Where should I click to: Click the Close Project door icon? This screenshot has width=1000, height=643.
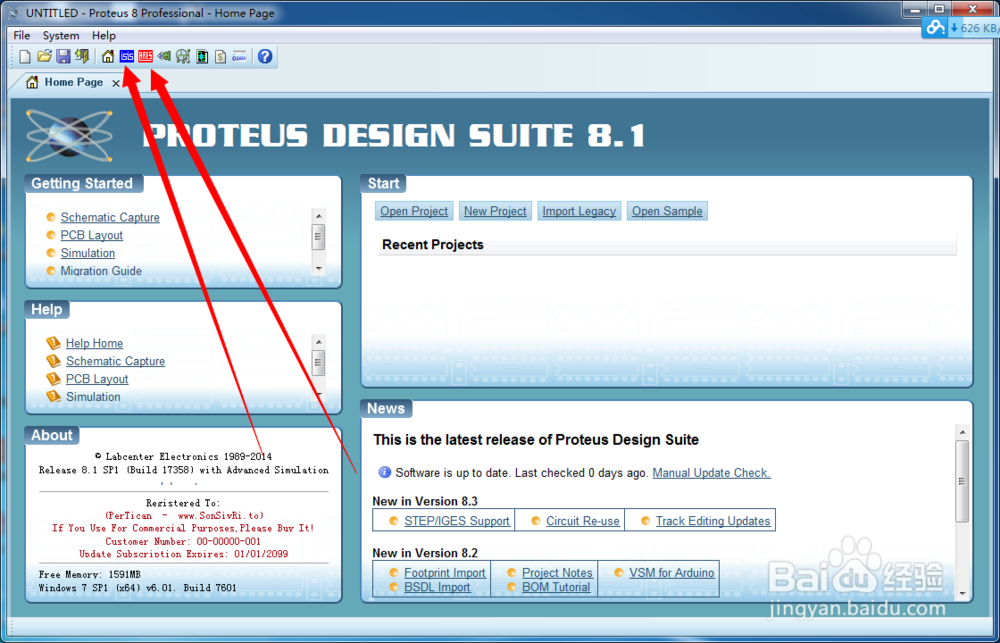coord(82,57)
